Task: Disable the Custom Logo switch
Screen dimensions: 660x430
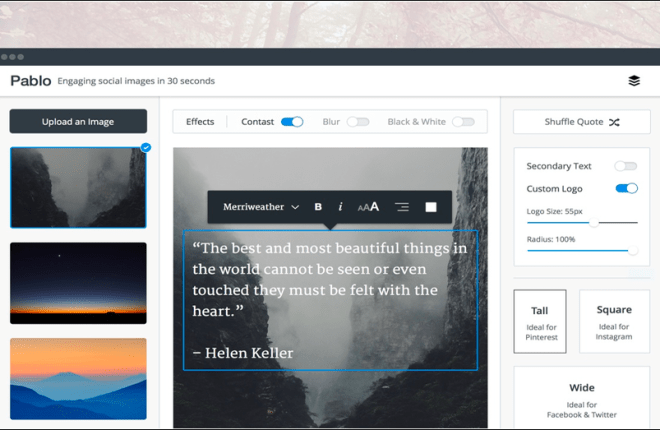Action: (626, 188)
